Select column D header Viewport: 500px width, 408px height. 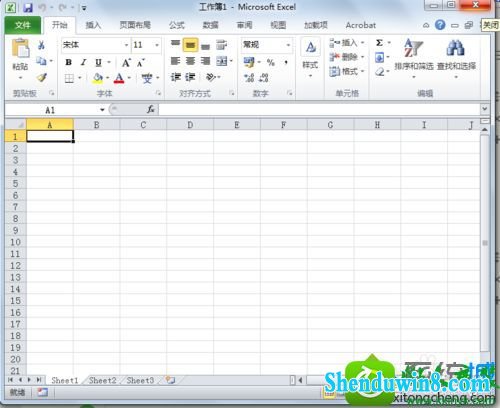point(190,125)
